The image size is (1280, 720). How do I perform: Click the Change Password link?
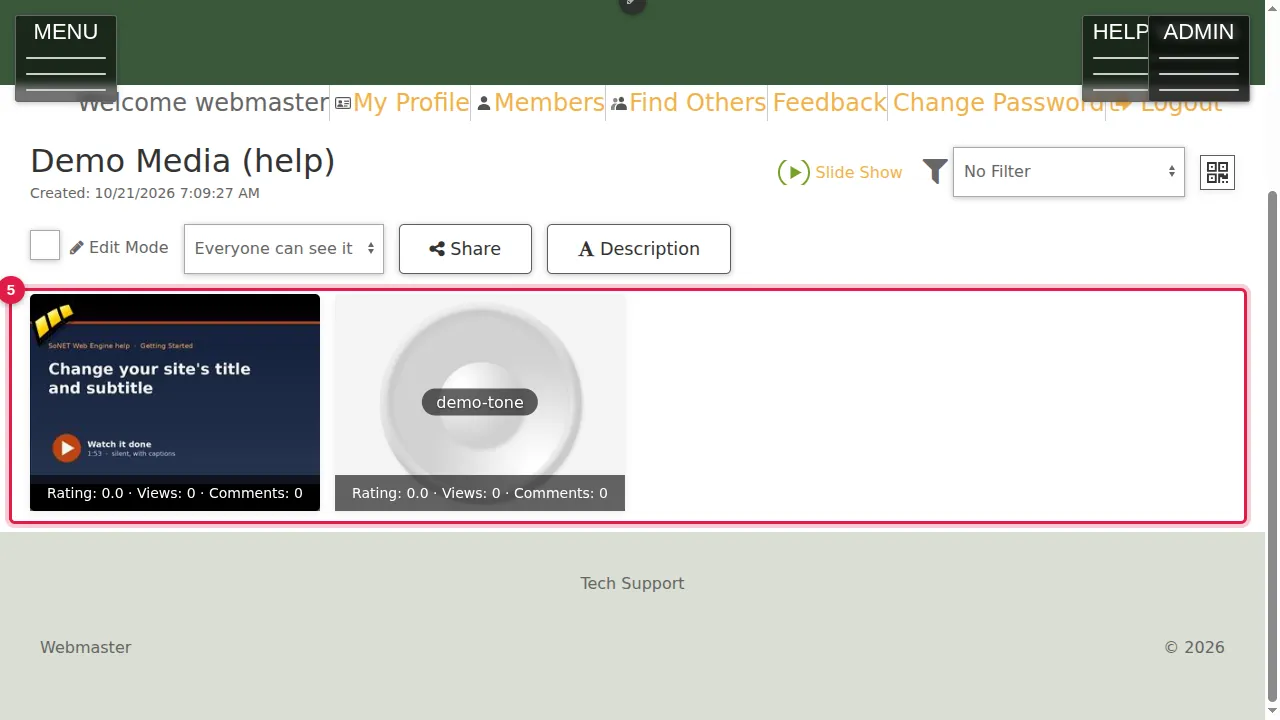click(998, 103)
